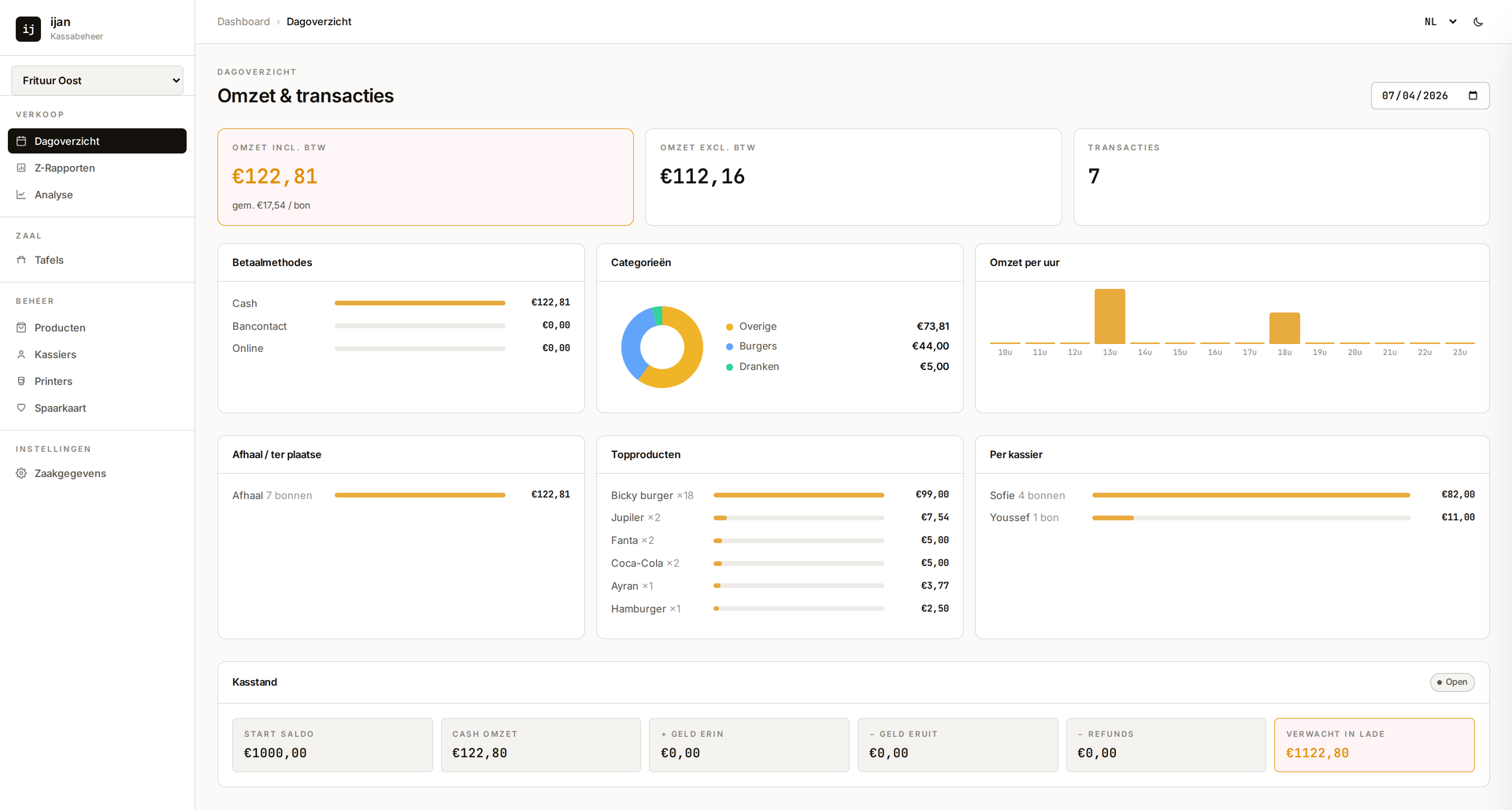The height and width of the screenshot is (810, 1512).
Task: Click the Hamburger ×1 product row
Action: click(780, 609)
